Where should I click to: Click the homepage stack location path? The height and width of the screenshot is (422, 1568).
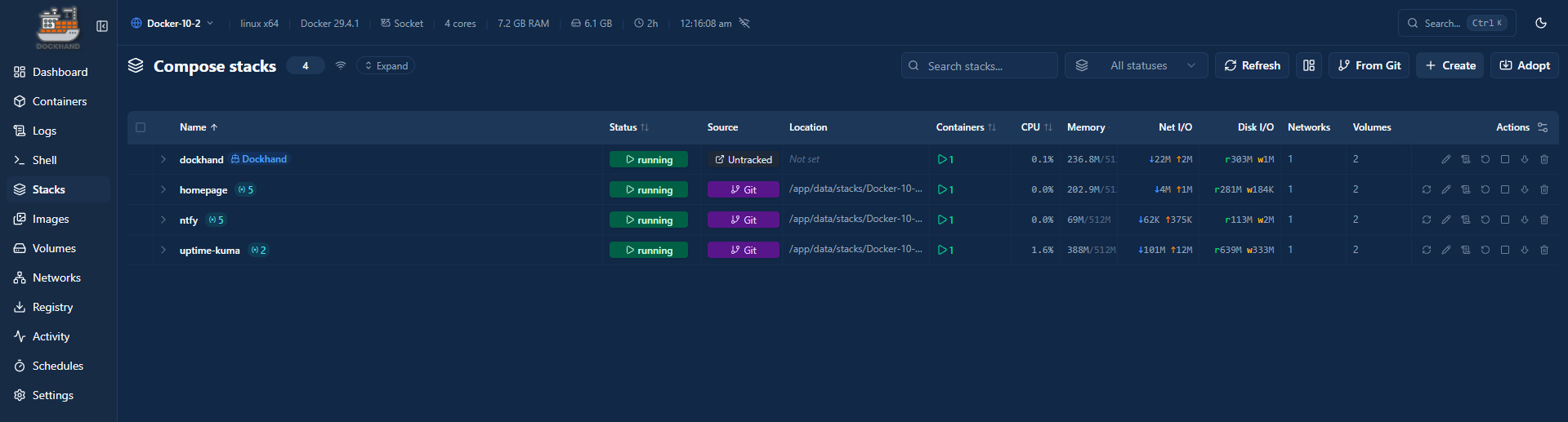click(855, 189)
